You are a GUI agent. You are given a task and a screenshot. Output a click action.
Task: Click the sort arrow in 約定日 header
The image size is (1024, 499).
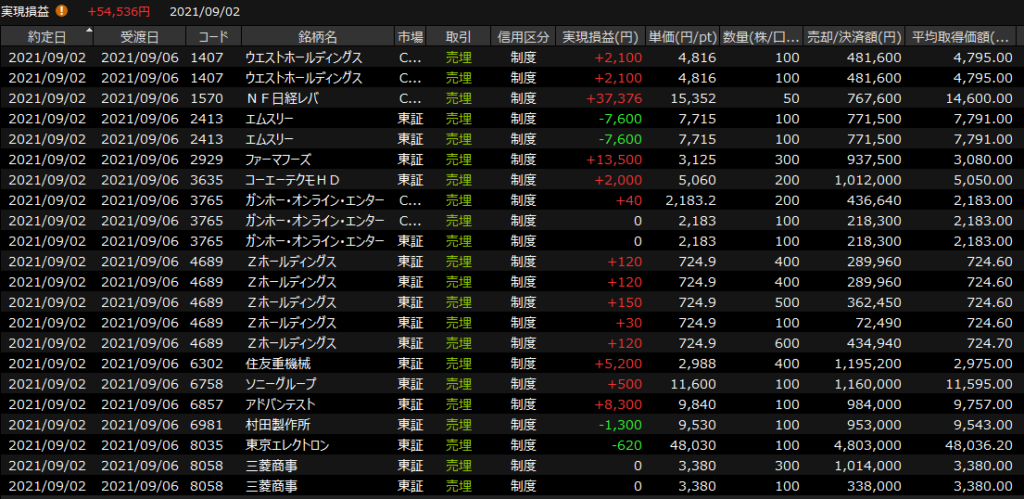pyautogui.click(x=90, y=31)
